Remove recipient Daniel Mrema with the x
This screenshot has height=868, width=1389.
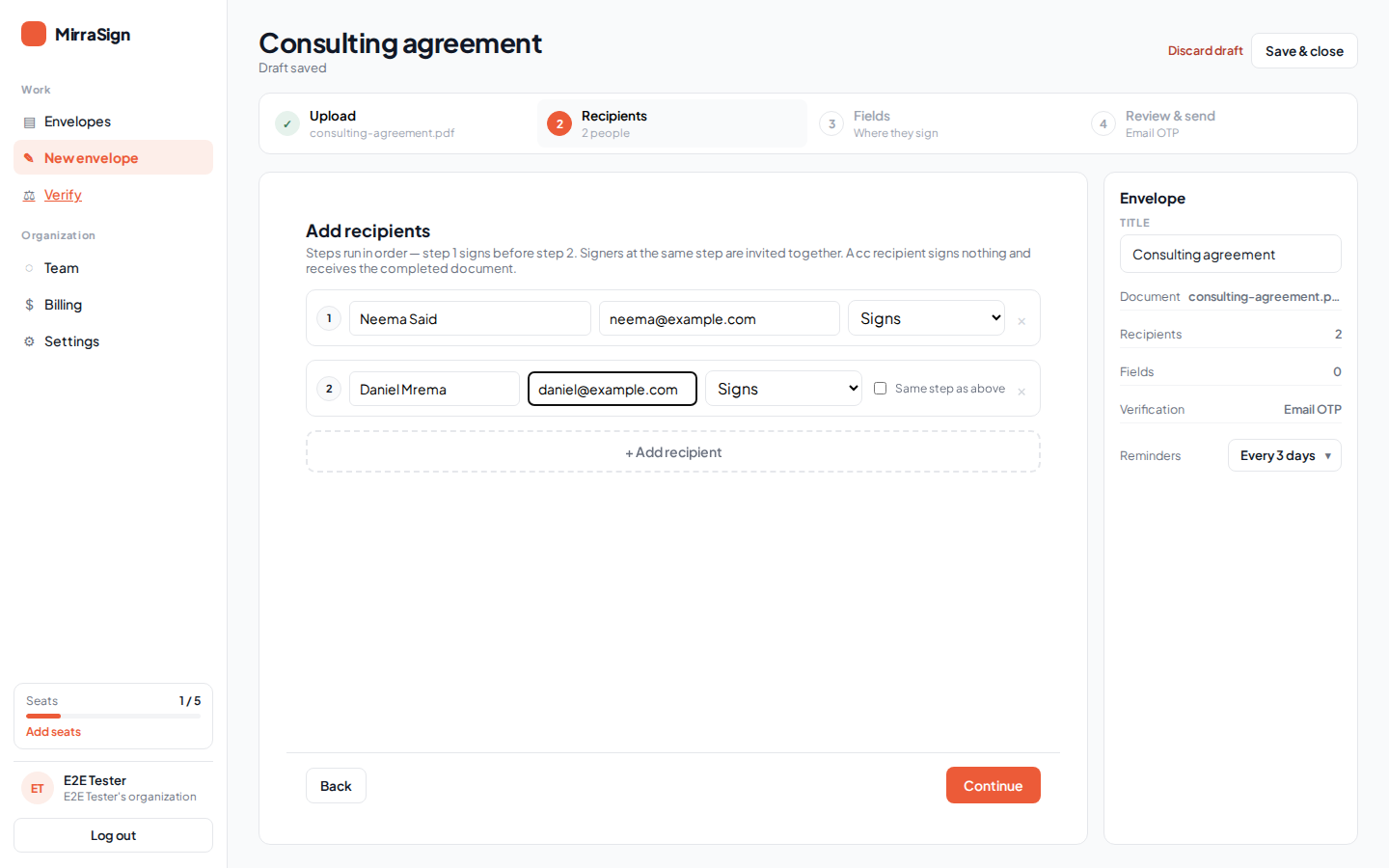(1021, 392)
